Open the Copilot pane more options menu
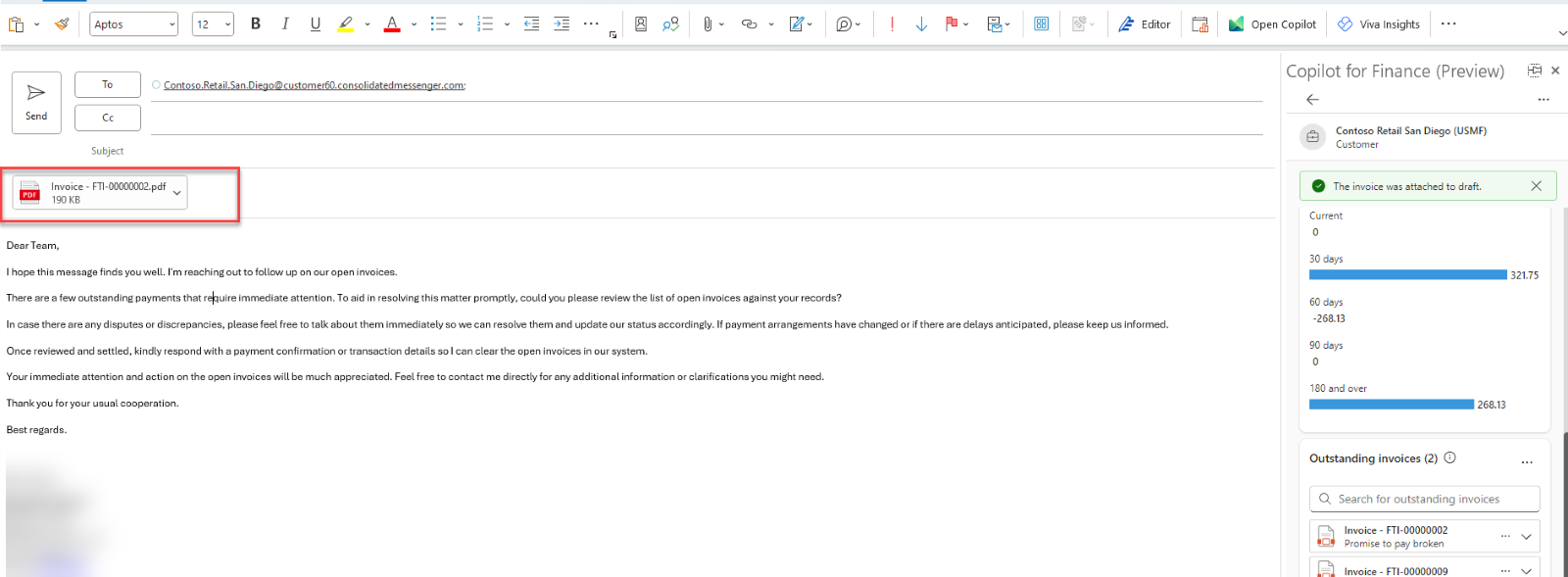Image resolution: width=1568 pixels, height=577 pixels. pos(1543,99)
